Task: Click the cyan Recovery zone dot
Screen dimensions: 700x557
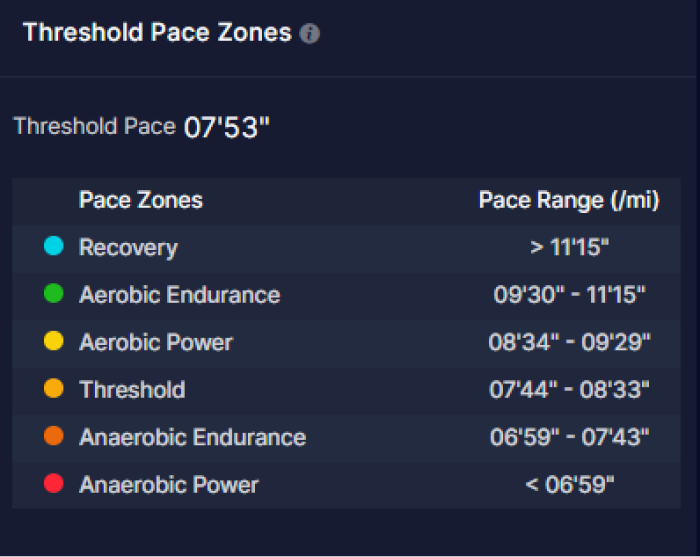Action: [x=54, y=247]
